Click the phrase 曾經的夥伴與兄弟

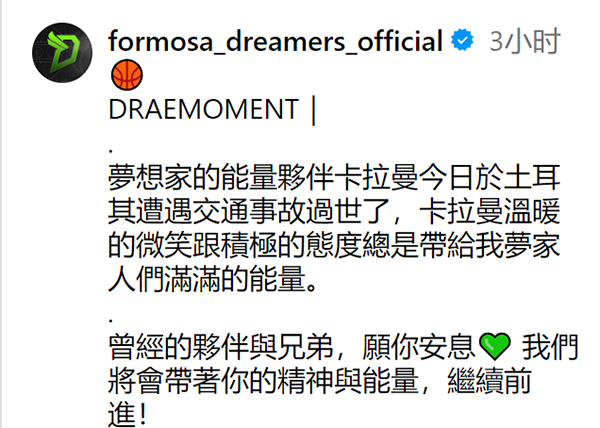[221, 347]
